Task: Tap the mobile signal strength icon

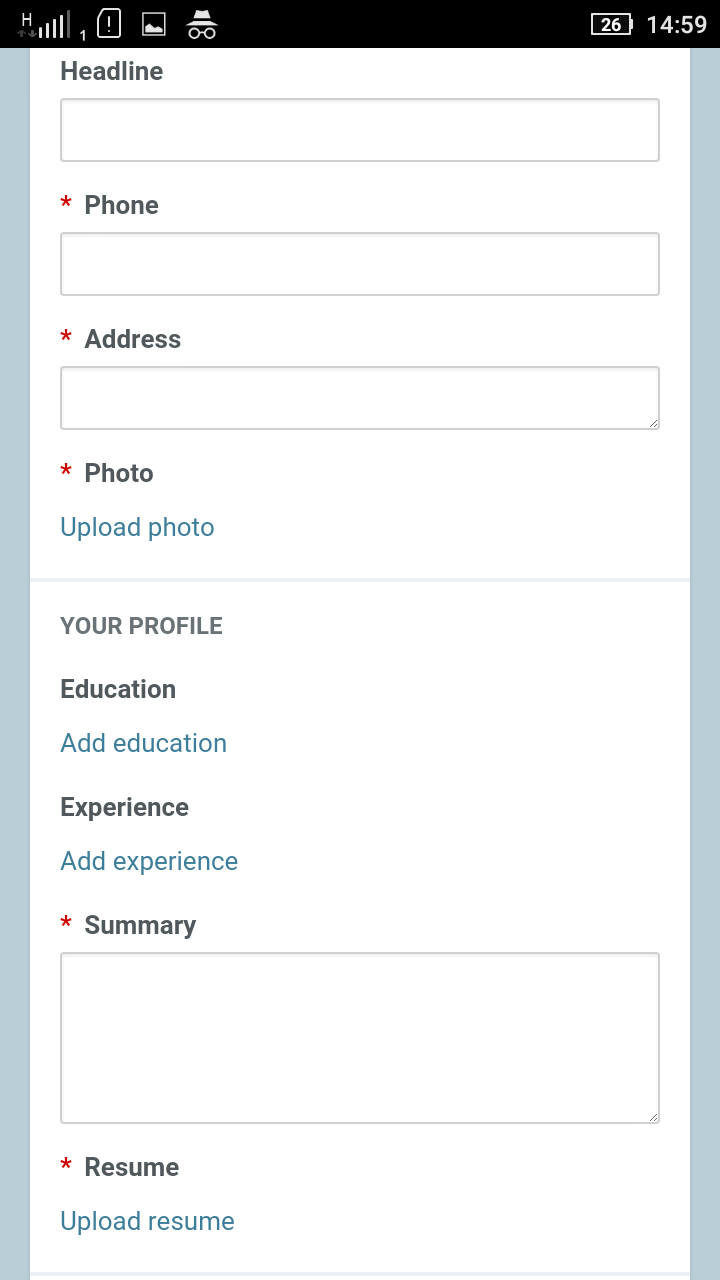Action: (x=44, y=24)
